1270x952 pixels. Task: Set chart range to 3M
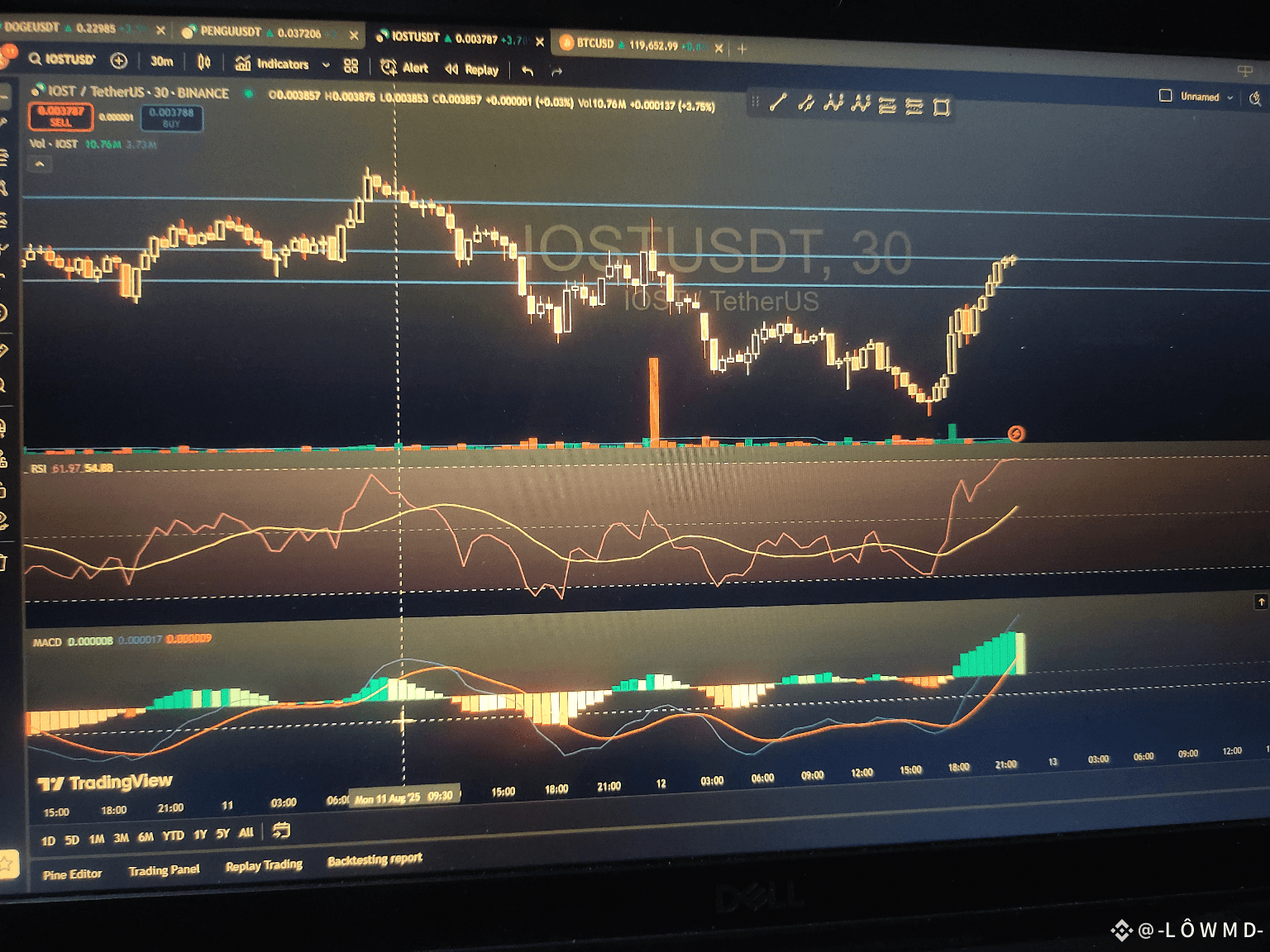click(x=121, y=838)
